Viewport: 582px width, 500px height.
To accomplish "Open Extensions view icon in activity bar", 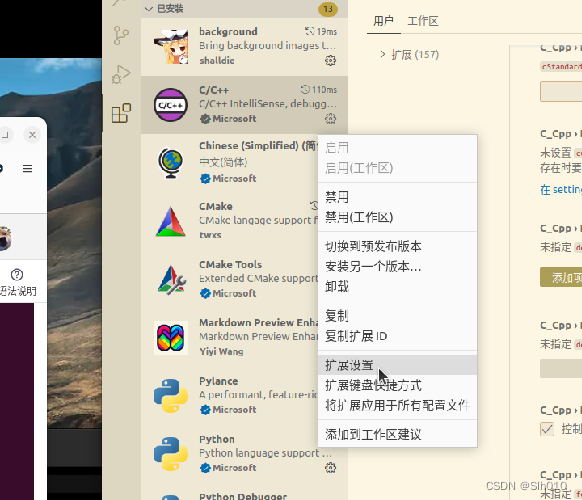I will [x=121, y=113].
